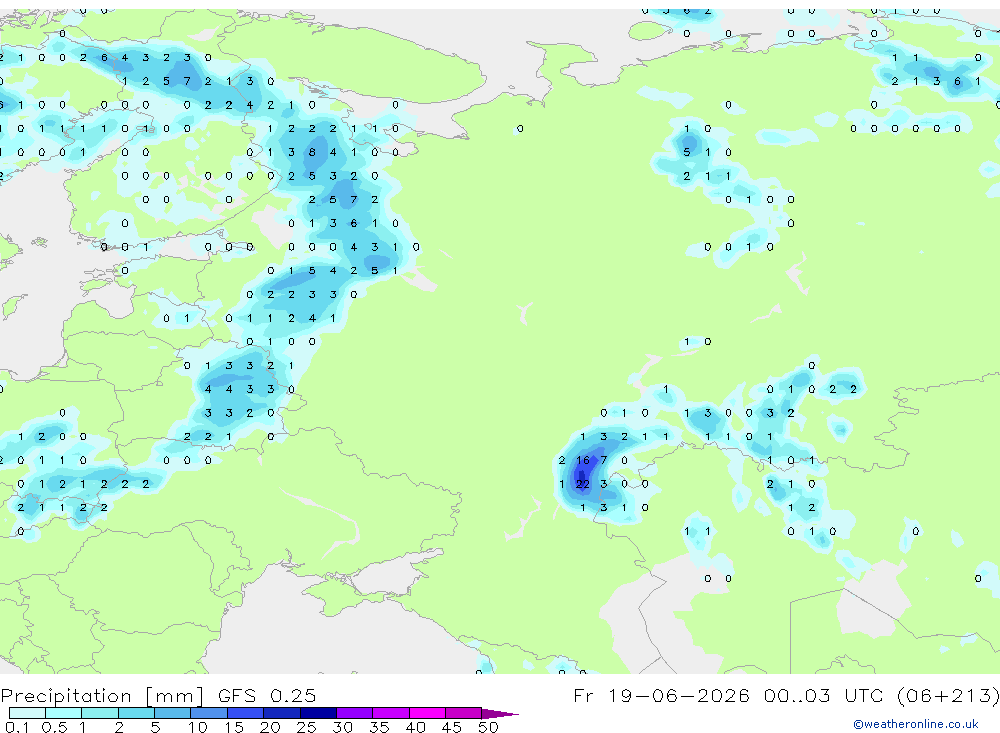Click the legend scale label '30'

[342, 727]
